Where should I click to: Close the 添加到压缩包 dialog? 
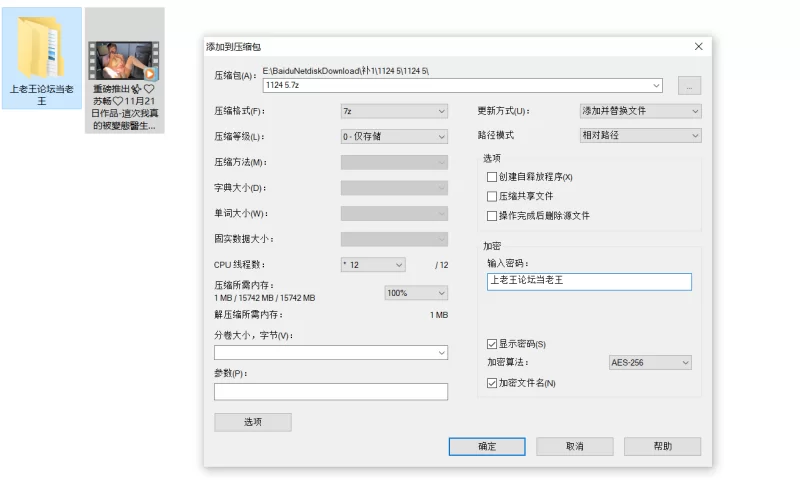698,46
